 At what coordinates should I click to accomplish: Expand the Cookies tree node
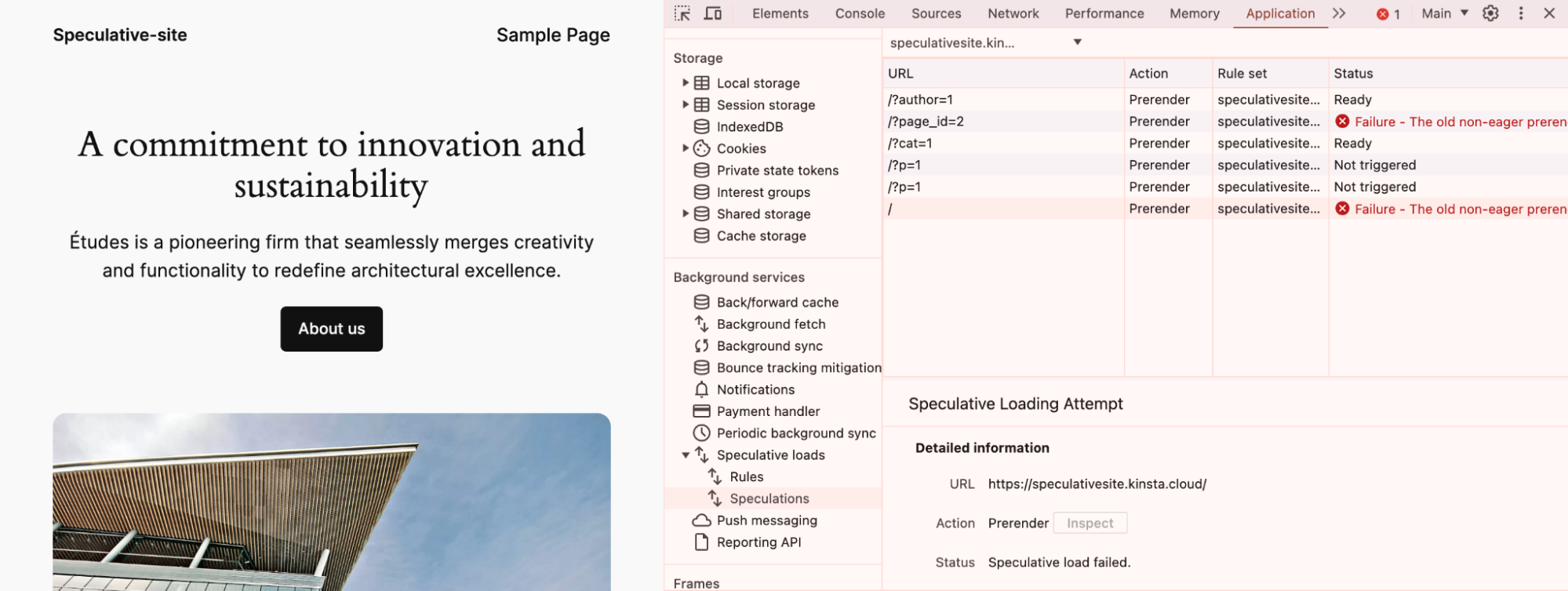(686, 148)
